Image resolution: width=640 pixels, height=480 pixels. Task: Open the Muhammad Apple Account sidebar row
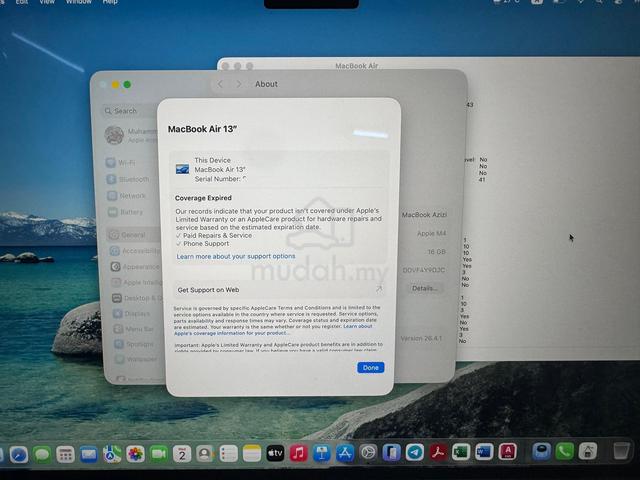(131, 135)
